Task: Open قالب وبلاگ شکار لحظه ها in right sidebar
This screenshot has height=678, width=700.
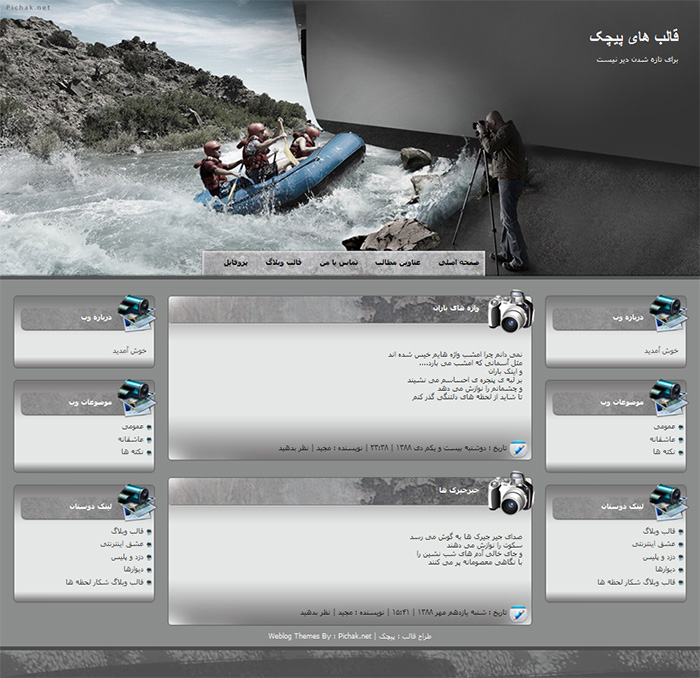Action: click(x=636, y=582)
